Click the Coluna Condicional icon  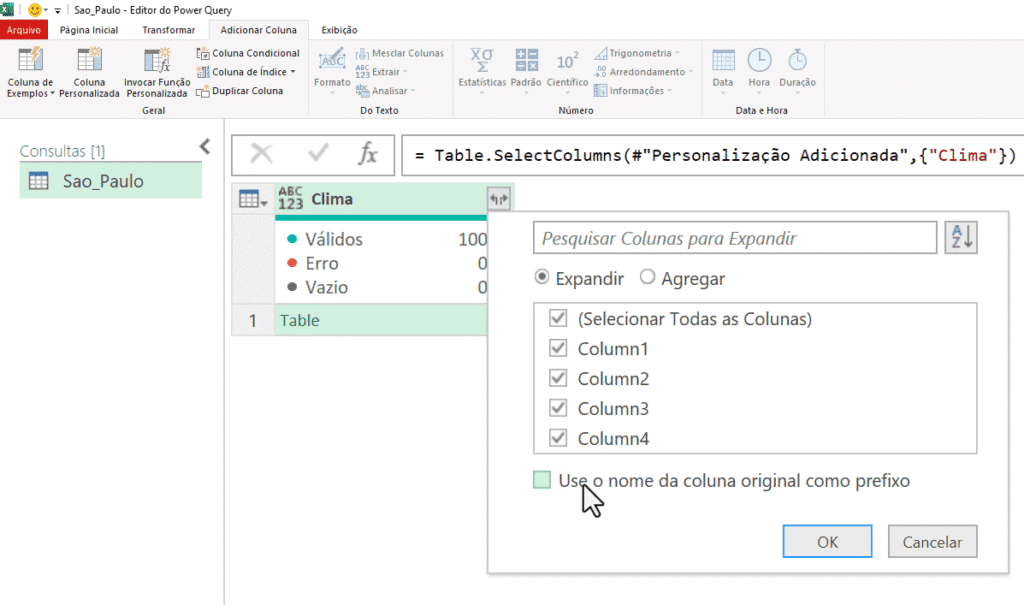pos(204,53)
